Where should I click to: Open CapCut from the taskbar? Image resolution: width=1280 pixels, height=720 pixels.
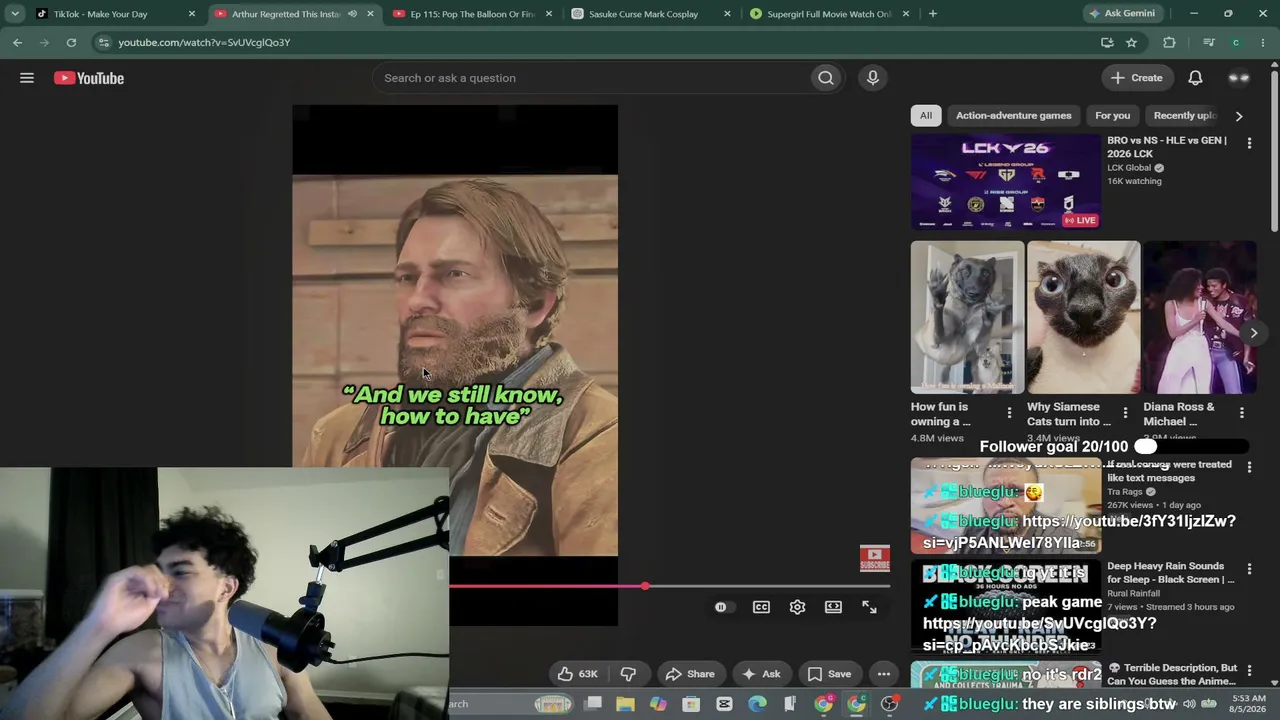[x=724, y=704]
